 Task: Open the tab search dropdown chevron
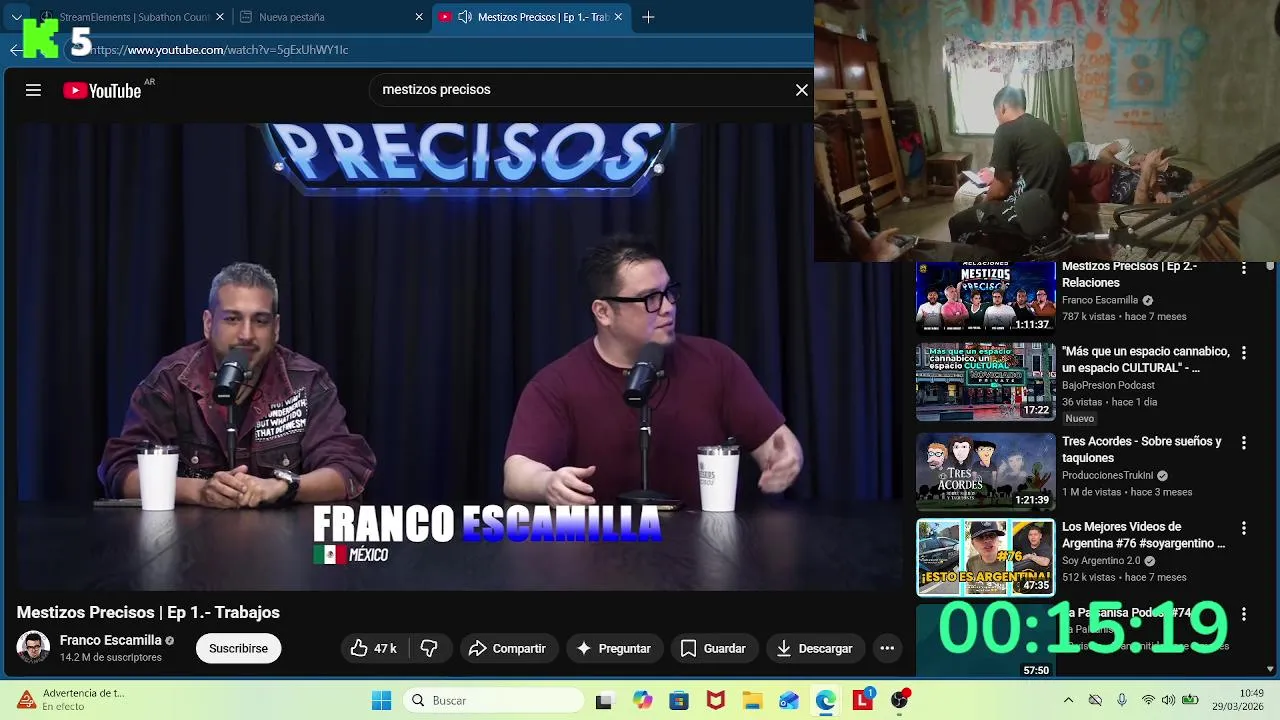tap(16, 17)
